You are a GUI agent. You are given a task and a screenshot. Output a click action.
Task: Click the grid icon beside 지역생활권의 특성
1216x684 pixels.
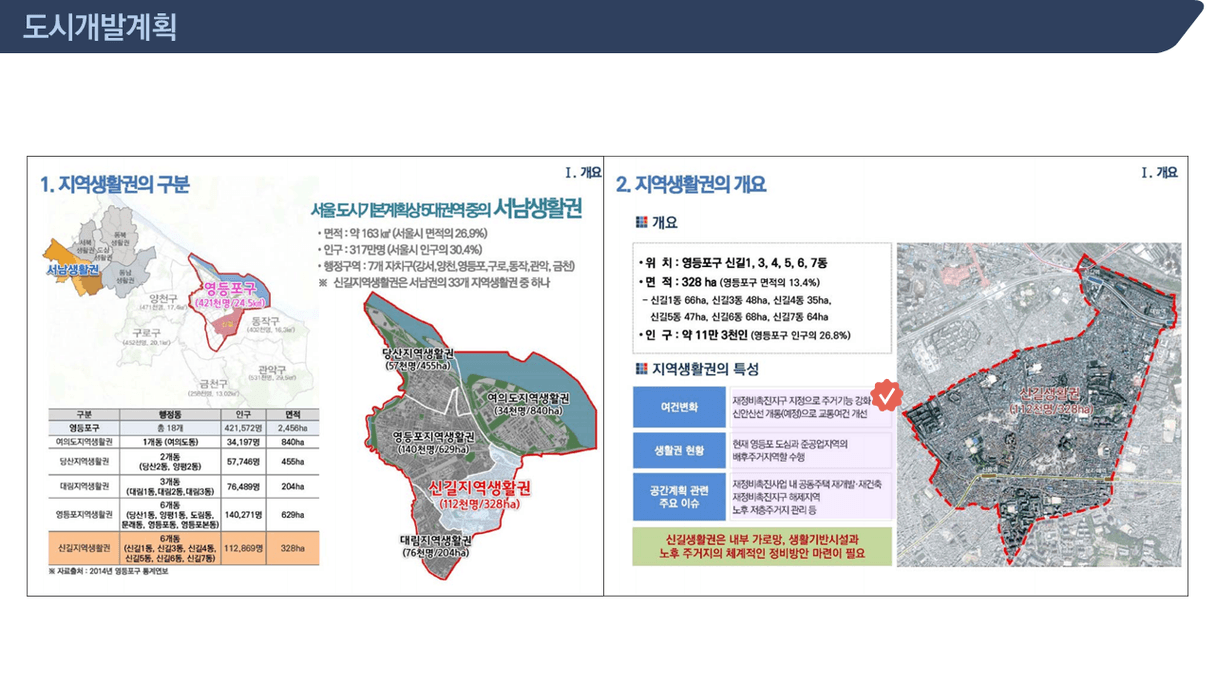[641, 369]
